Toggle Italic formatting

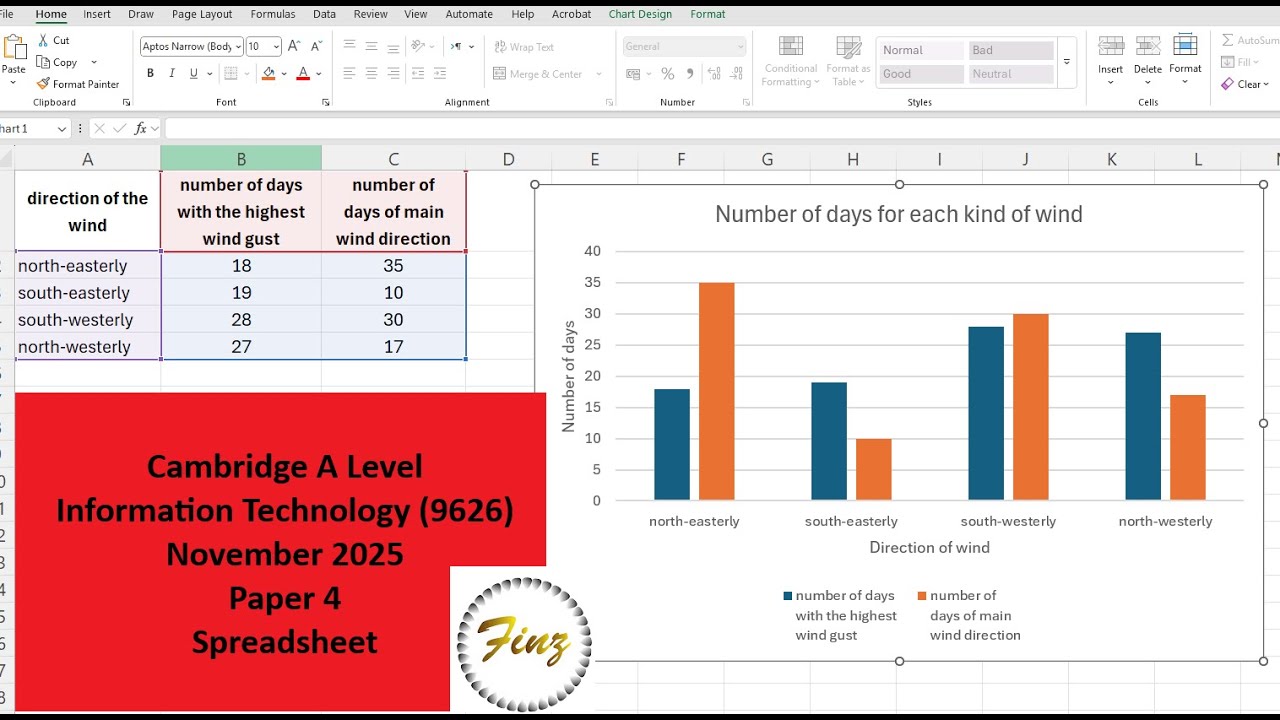tap(172, 73)
